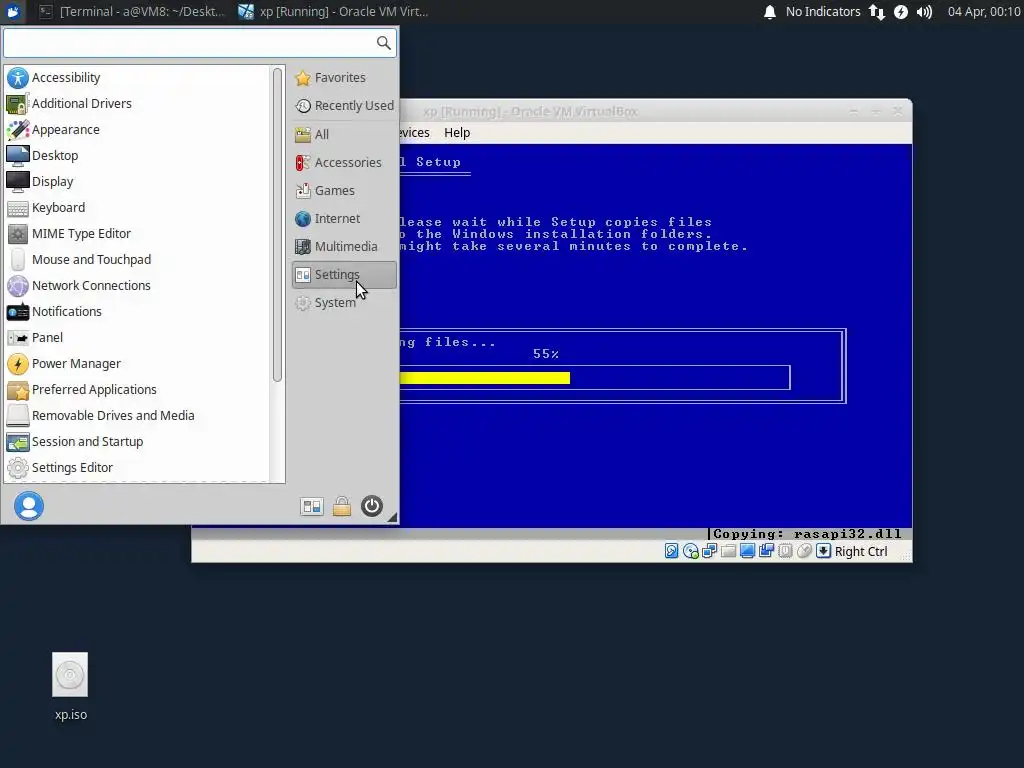Select the Internet category
1024x768 pixels.
(344, 219)
